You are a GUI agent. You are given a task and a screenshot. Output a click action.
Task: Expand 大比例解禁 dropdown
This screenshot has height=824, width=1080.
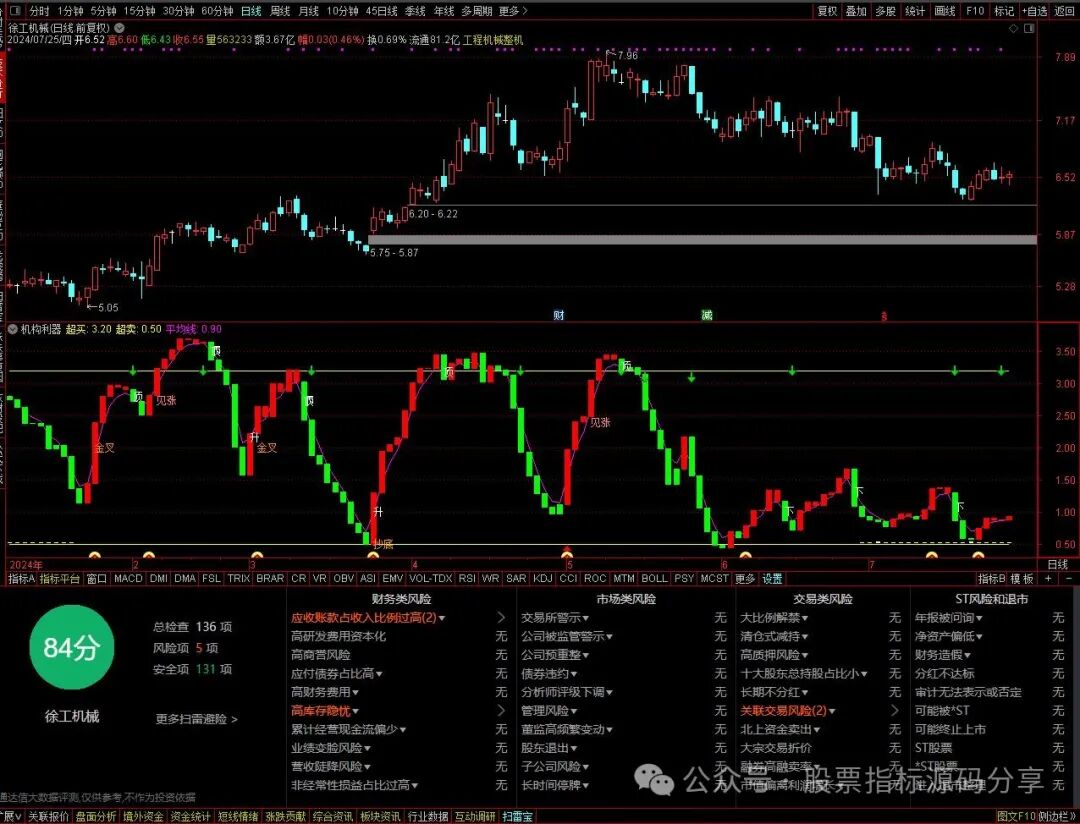coord(774,618)
